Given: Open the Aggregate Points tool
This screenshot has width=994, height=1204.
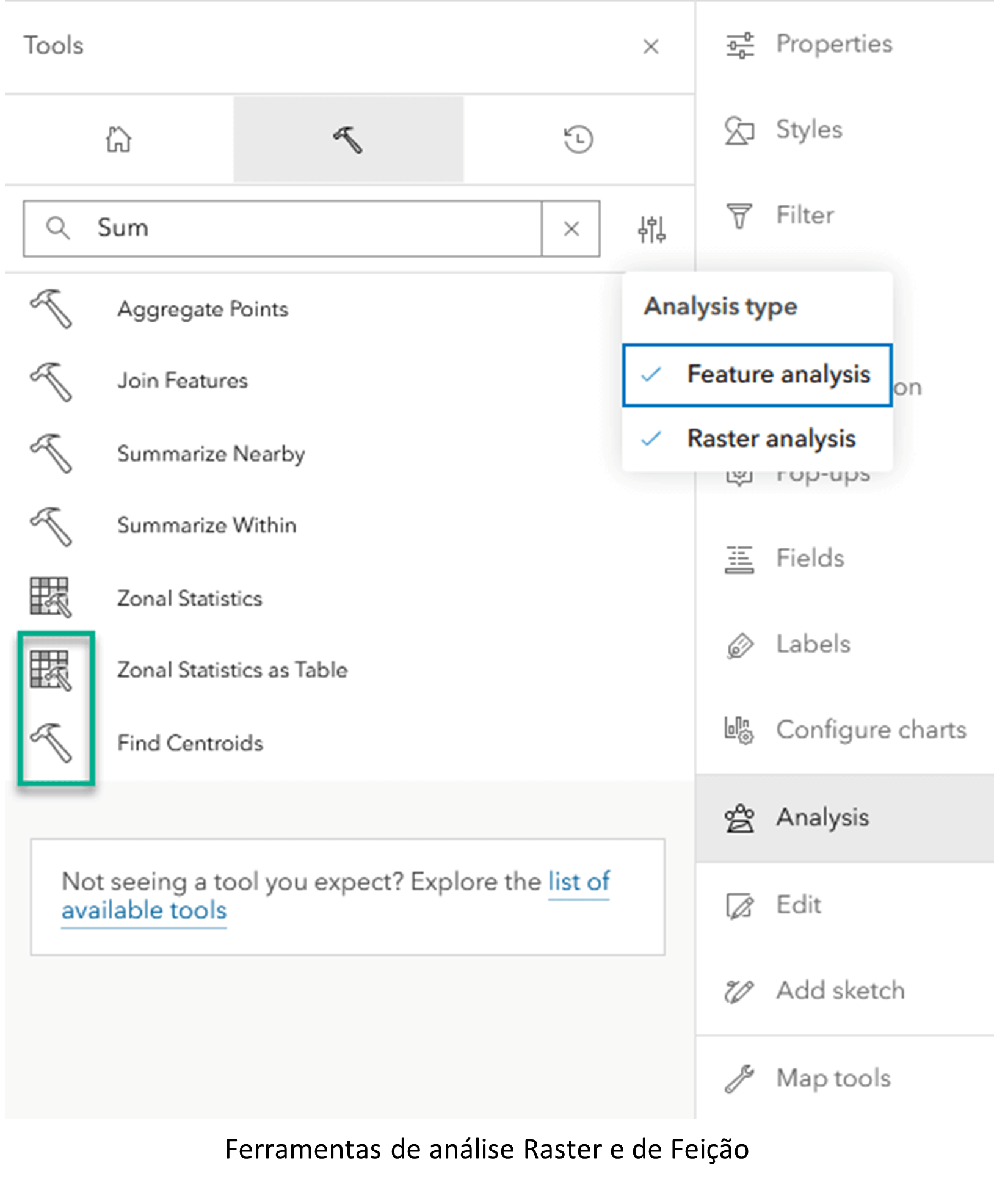Looking at the screenshot, I should [x=202, y=310].
